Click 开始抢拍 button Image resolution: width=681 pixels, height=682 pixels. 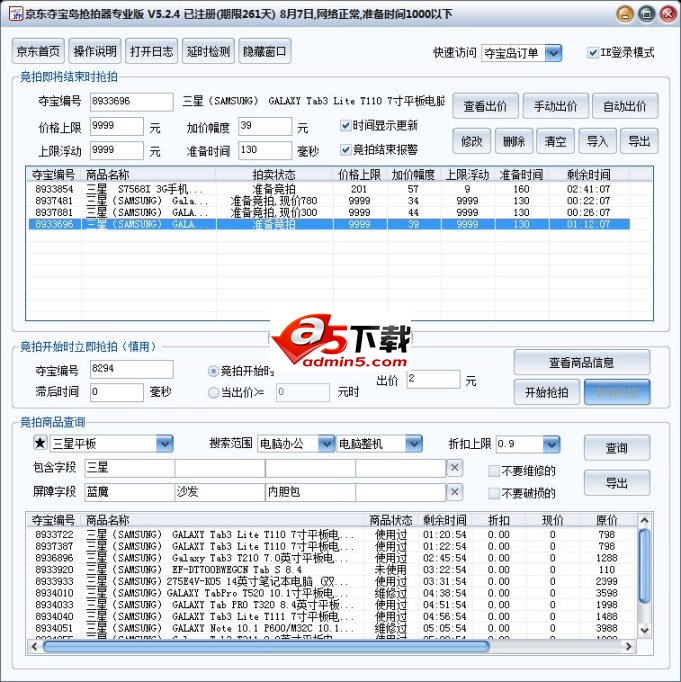[x=547, y=392]
